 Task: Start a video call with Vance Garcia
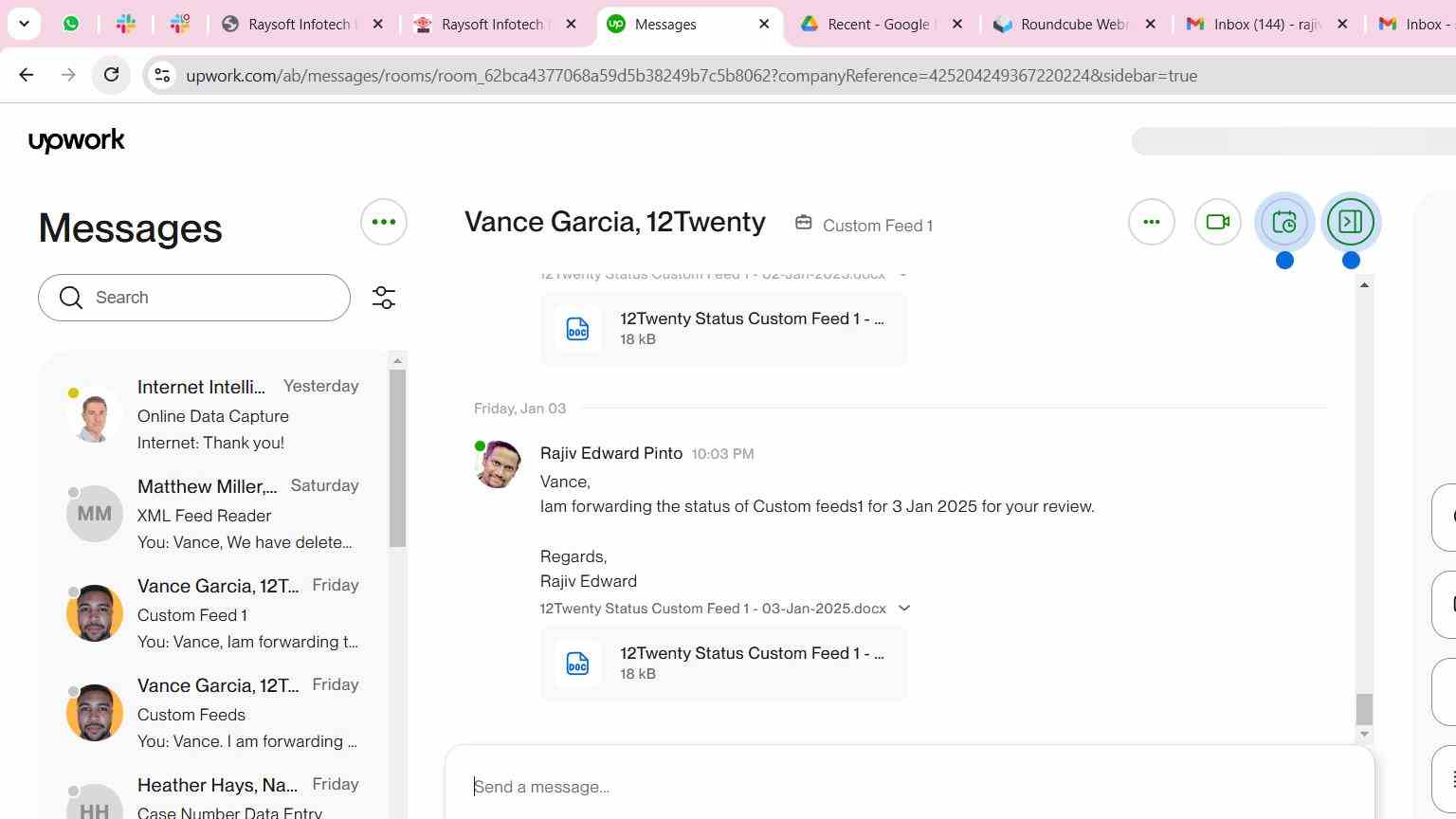pyautogui.click(x=1218, y=222)
